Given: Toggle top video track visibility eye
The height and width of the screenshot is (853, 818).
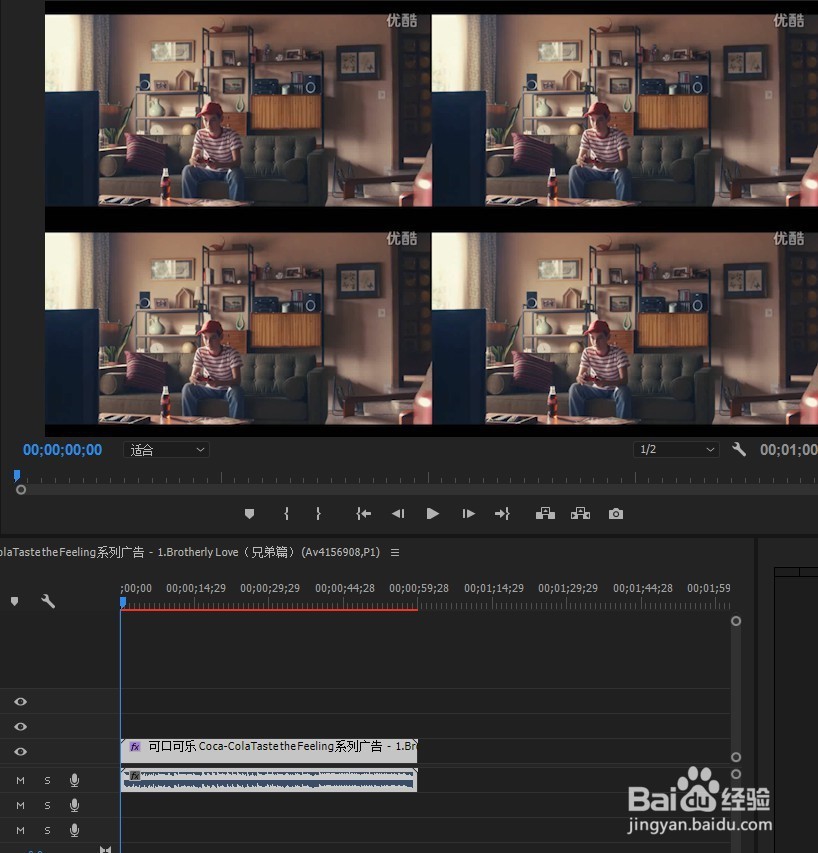Looking at the screenshot, I should click(x=21, y=702).
